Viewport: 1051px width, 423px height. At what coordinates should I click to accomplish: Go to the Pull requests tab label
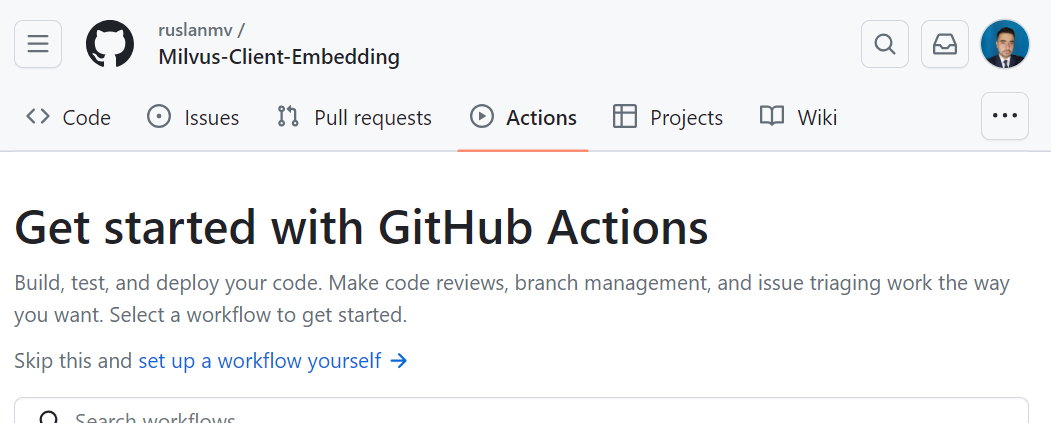(x=373, y=118)
